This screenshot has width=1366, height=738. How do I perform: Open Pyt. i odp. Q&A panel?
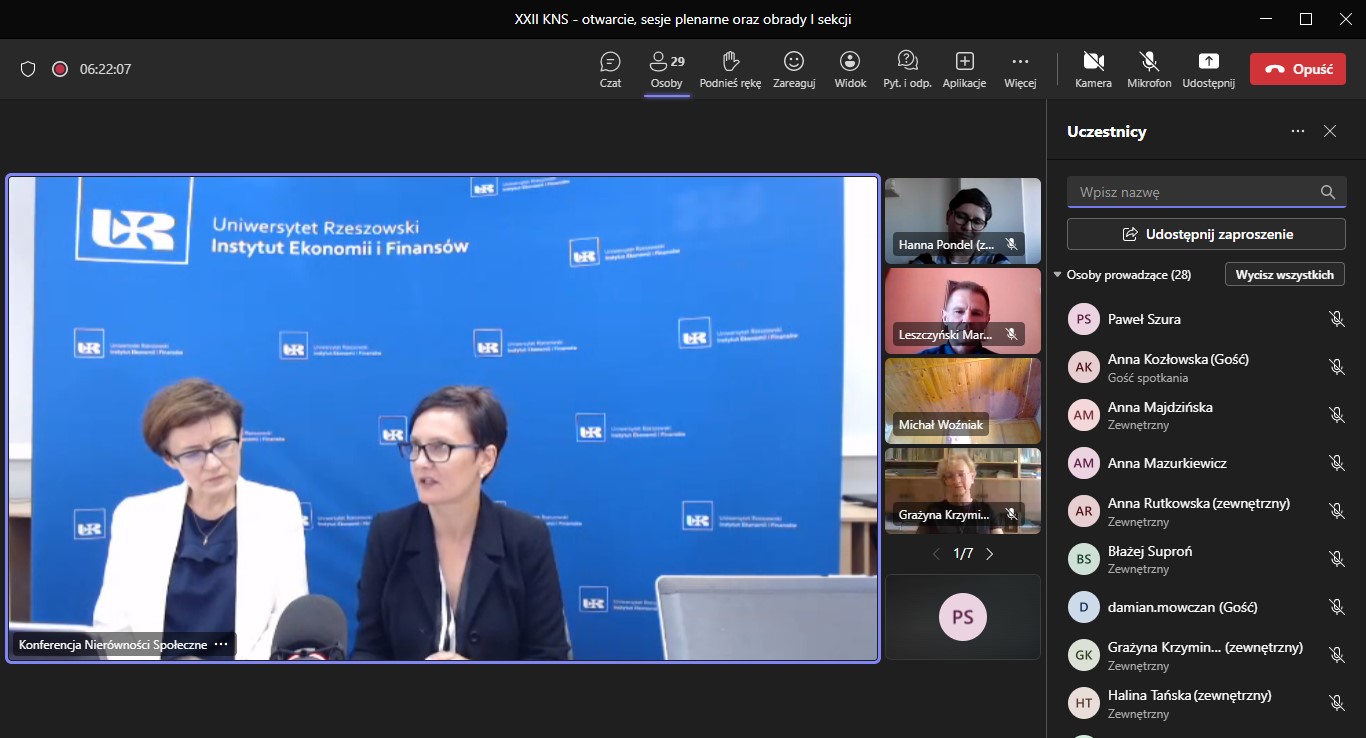(907, 69)
